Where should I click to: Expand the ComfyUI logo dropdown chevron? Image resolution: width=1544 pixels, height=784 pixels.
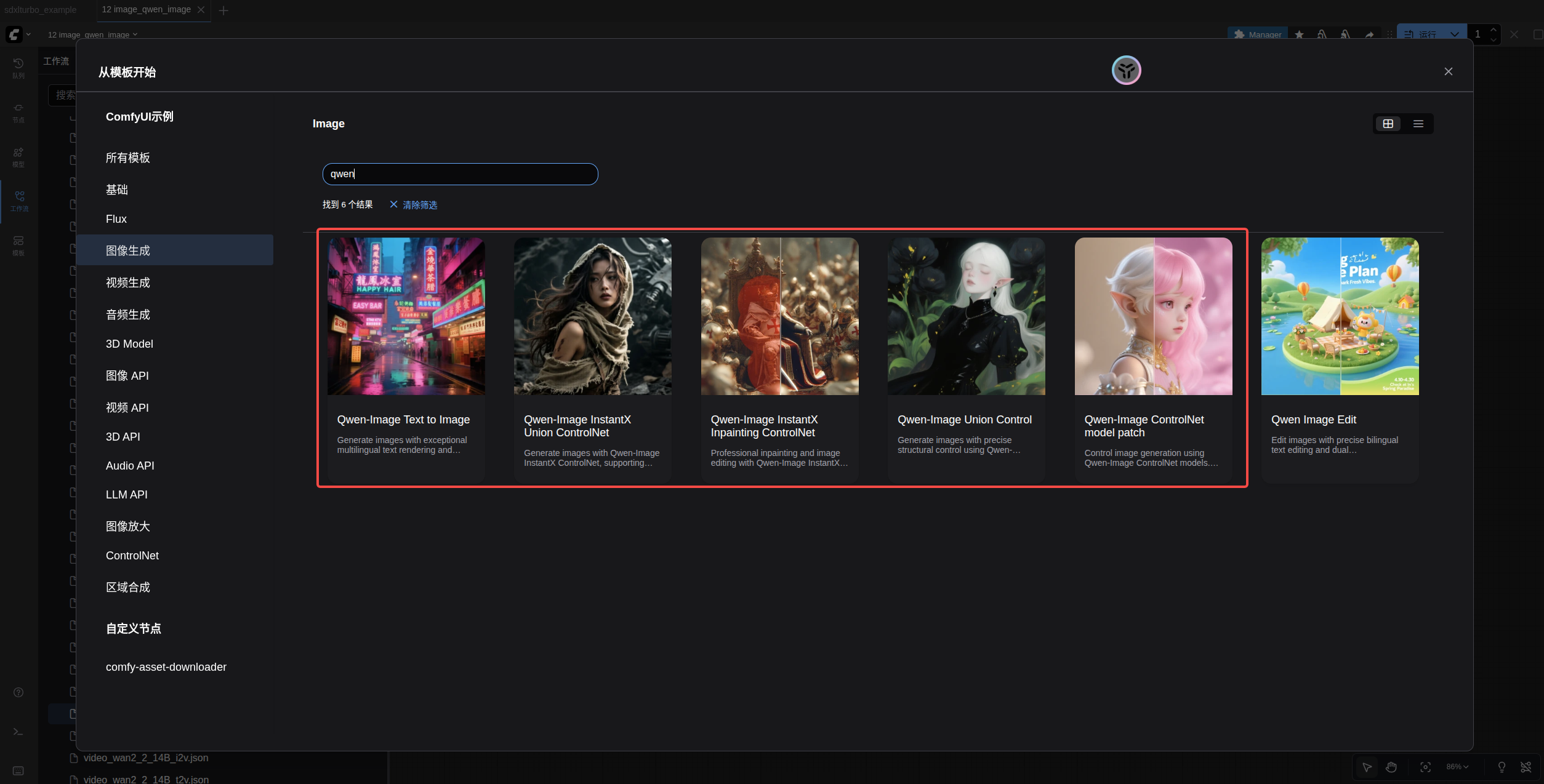(x=28, y=34)
